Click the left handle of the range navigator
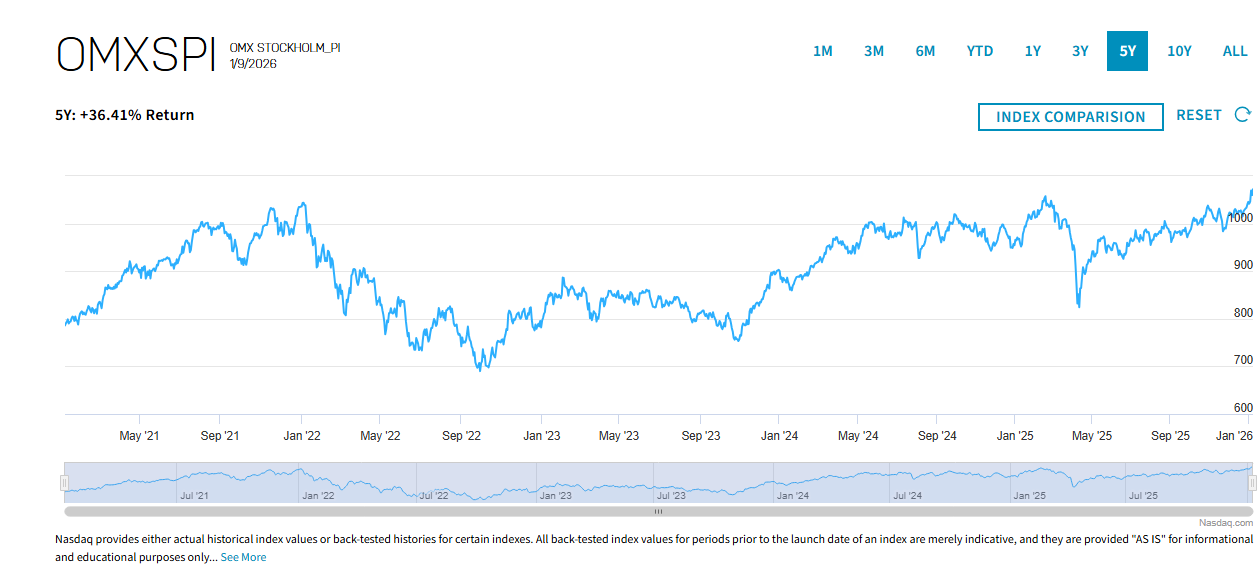This screenshot has height=583, width=1260. pos(65,483)
